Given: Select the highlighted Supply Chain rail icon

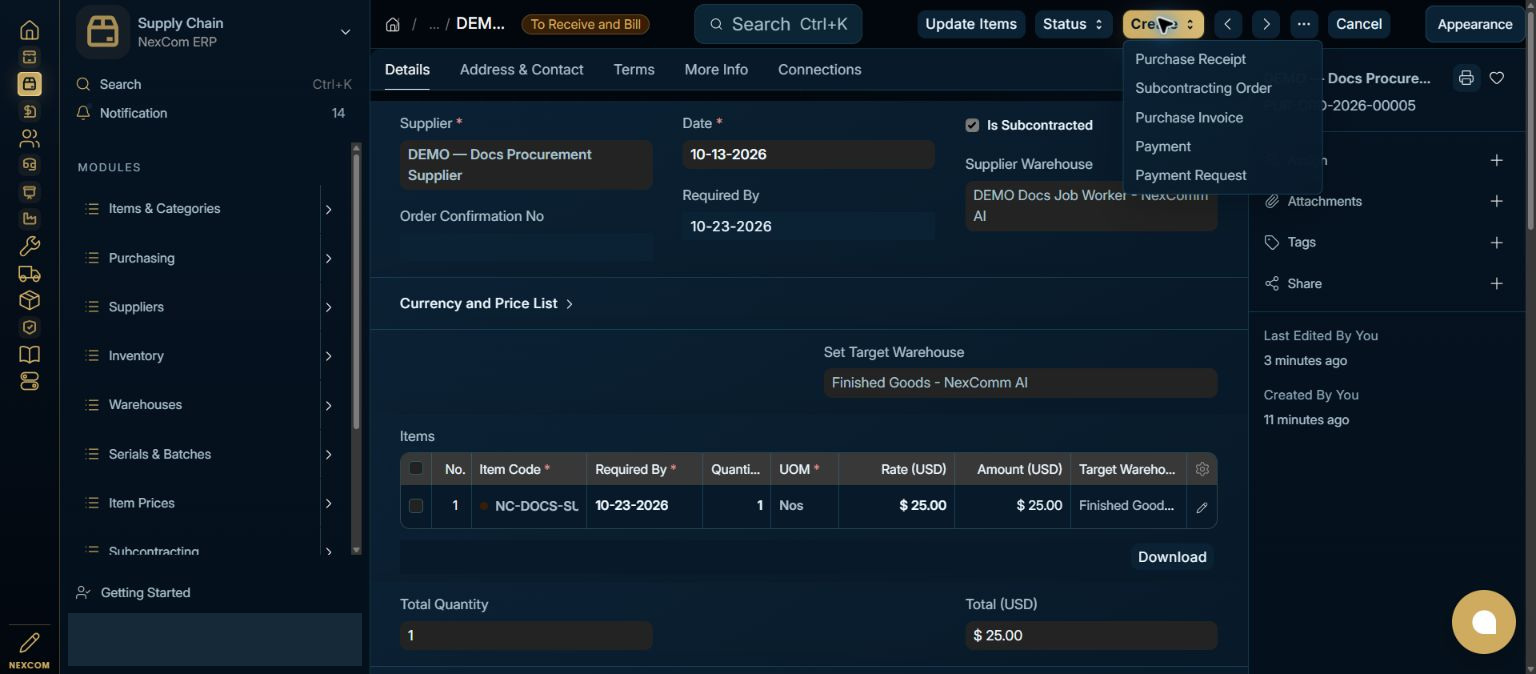Looking at the screenshot, I should [x=29, y=84].
